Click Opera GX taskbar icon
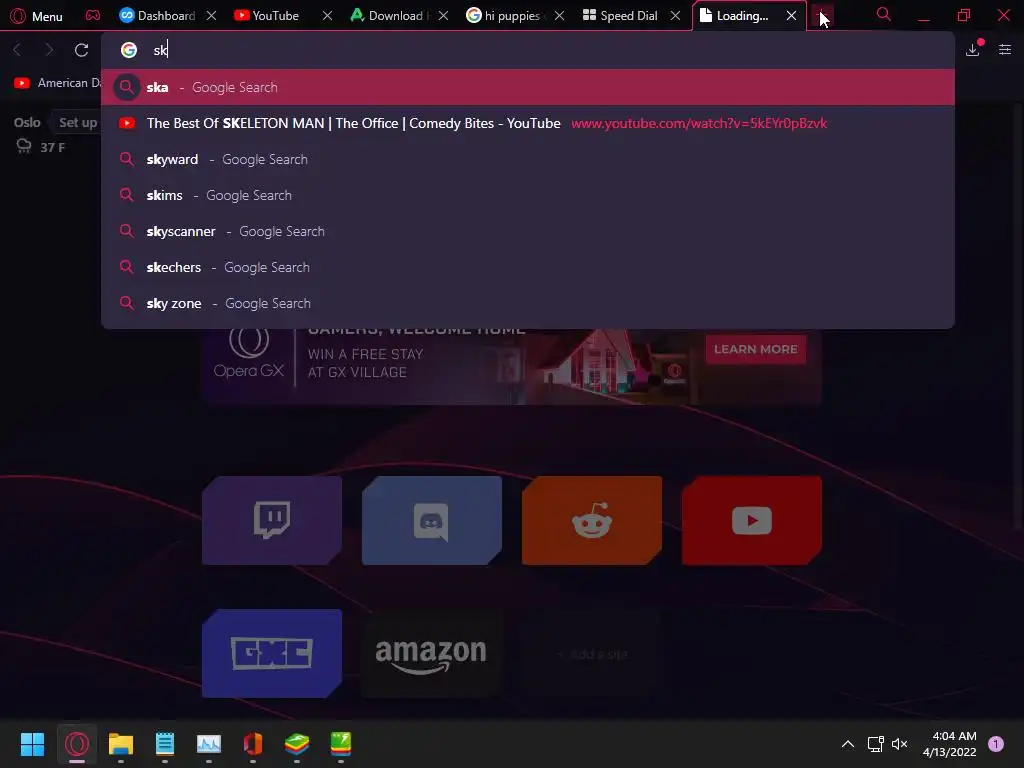 (x=76, y=744)
